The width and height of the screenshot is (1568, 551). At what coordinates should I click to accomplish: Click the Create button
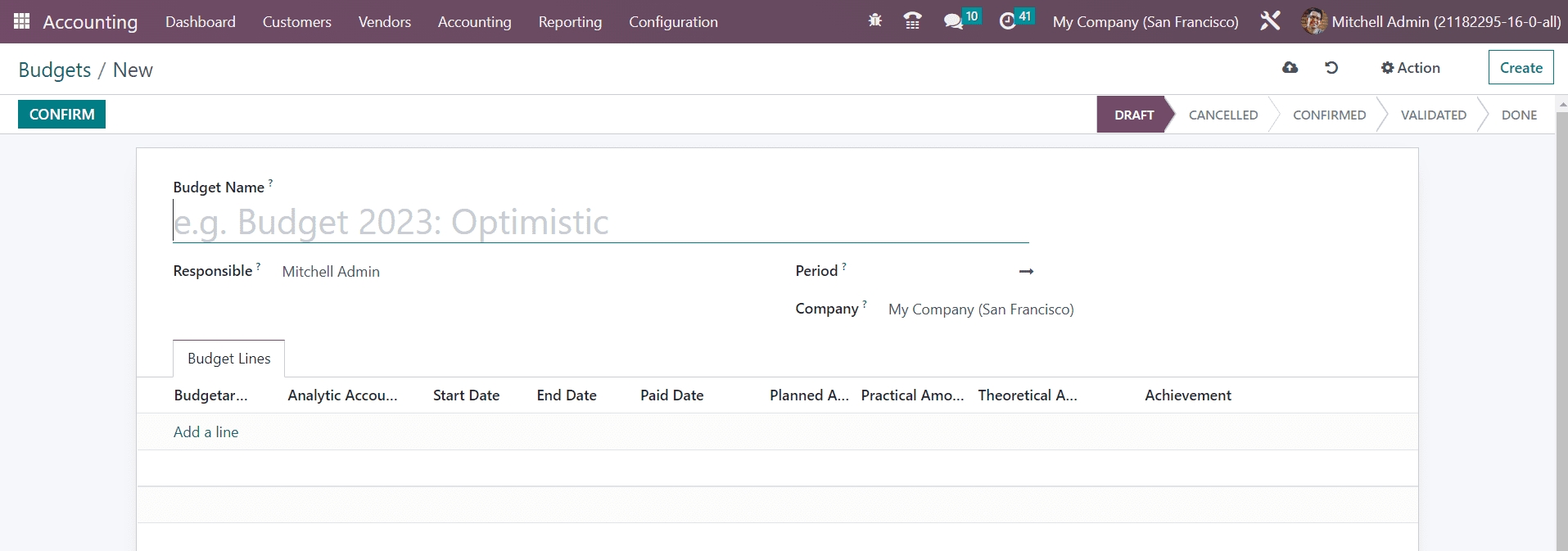click(x=1521, y=68)
